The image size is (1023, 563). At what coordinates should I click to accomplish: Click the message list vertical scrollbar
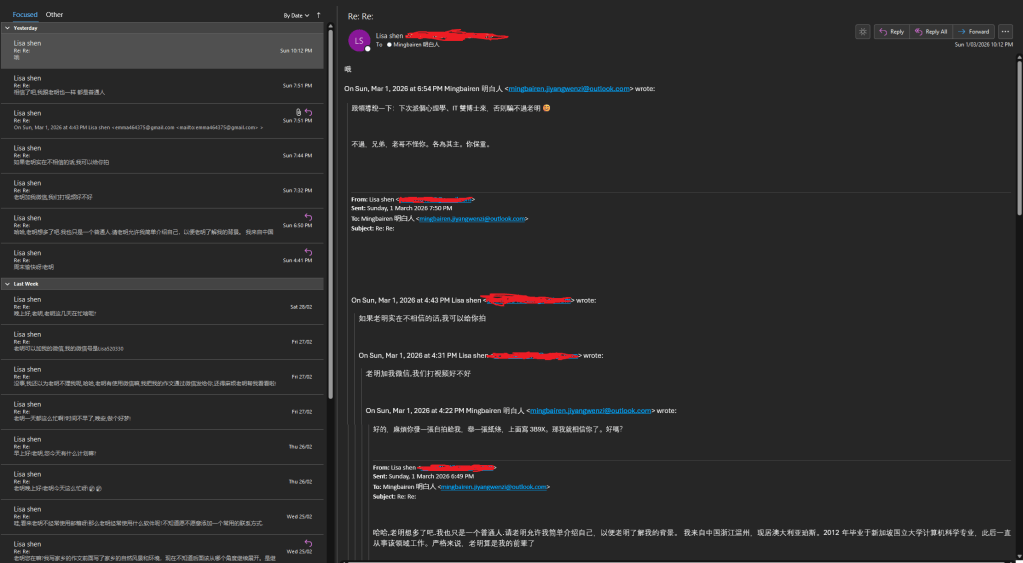(x=331, y=200)
